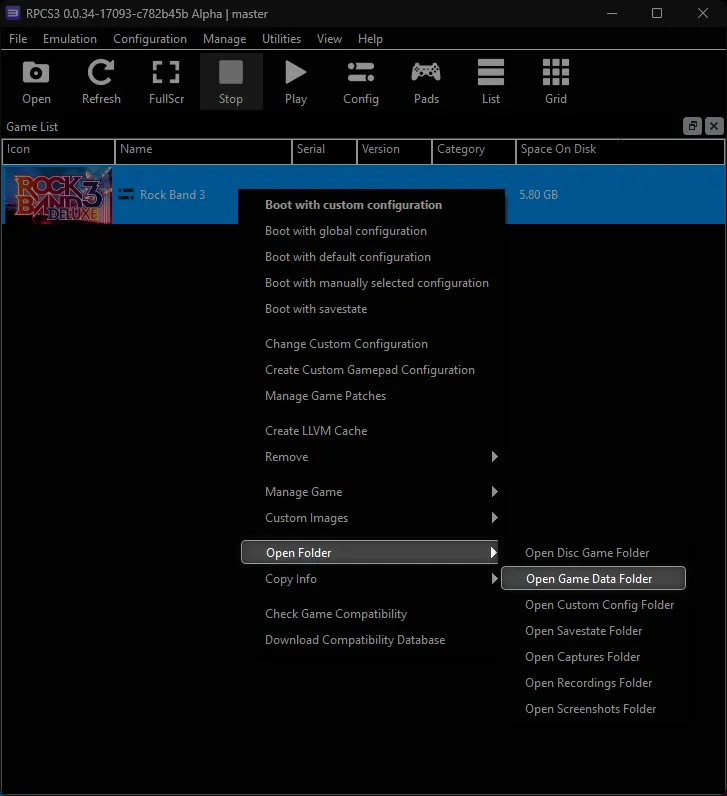Click the custom config icon beside Rock Band 3

point(126,194)
